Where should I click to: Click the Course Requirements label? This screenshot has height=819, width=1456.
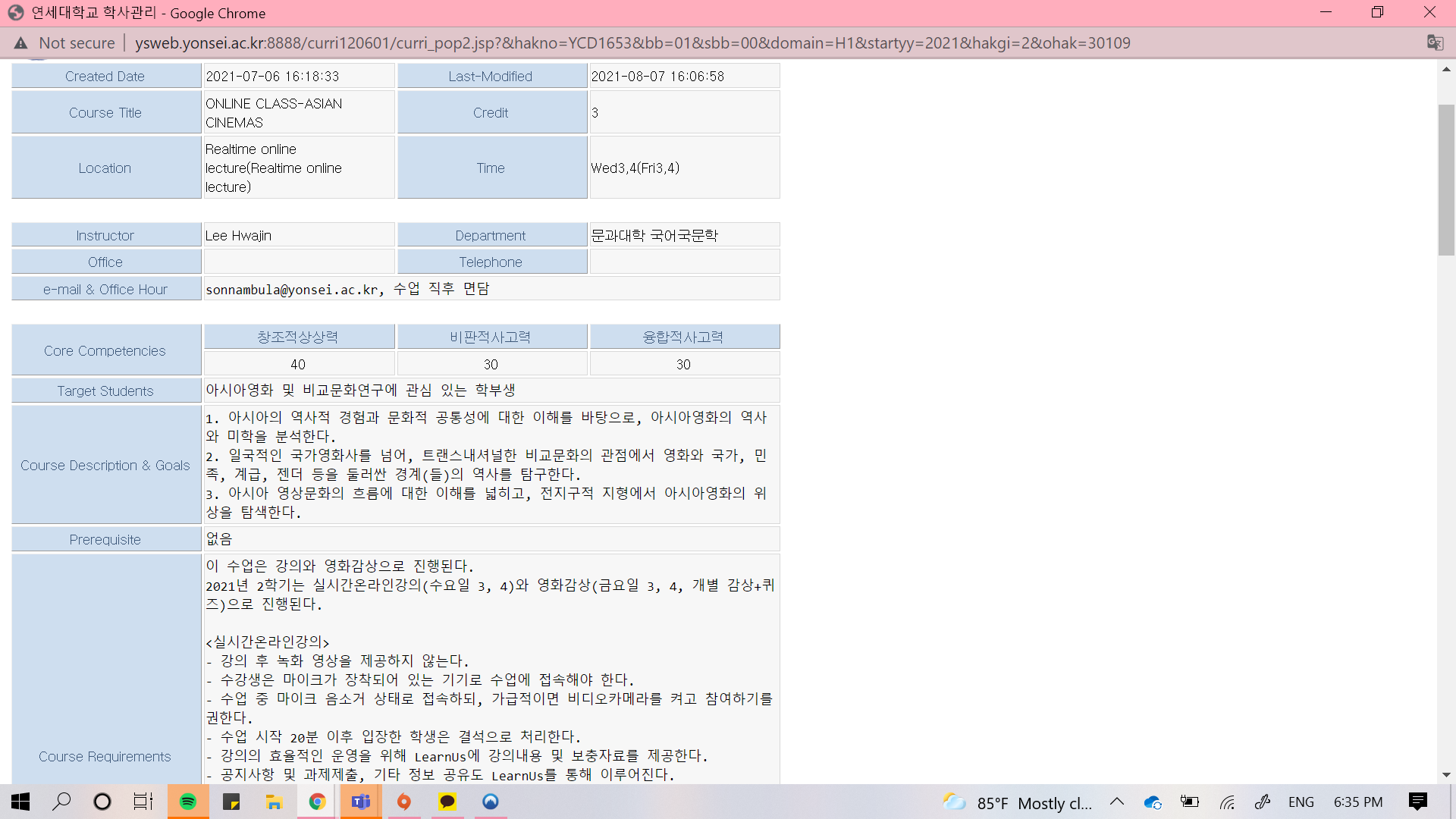click(105, 757)
